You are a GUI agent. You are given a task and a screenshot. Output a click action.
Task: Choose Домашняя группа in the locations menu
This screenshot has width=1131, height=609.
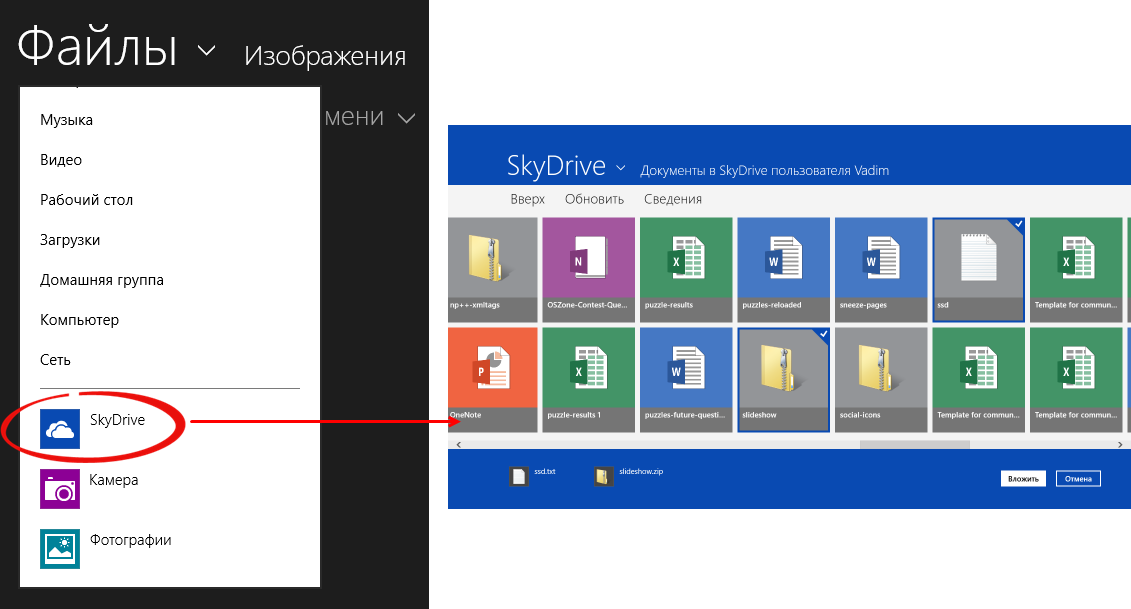click(x=102, y=280)
